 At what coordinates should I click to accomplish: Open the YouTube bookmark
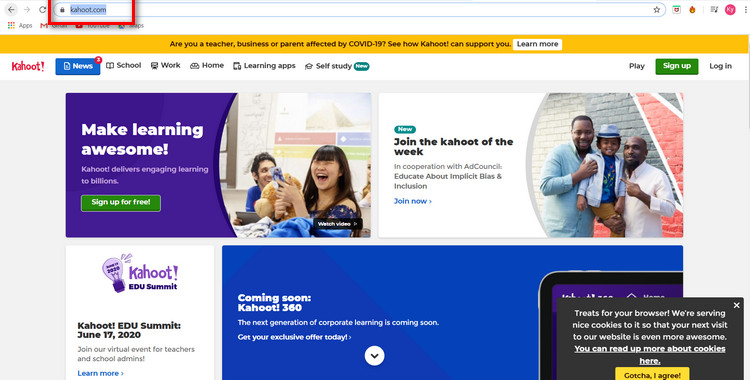tap(93, 25)
